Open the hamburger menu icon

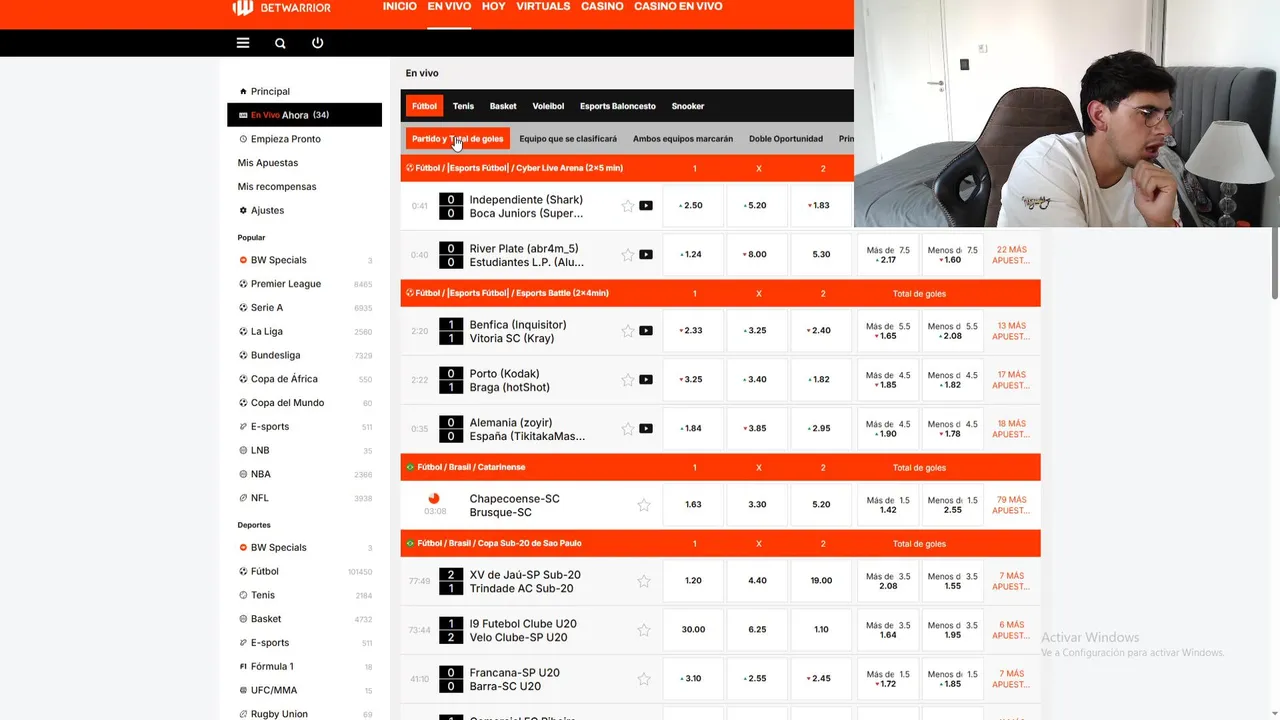coord(243,43)
